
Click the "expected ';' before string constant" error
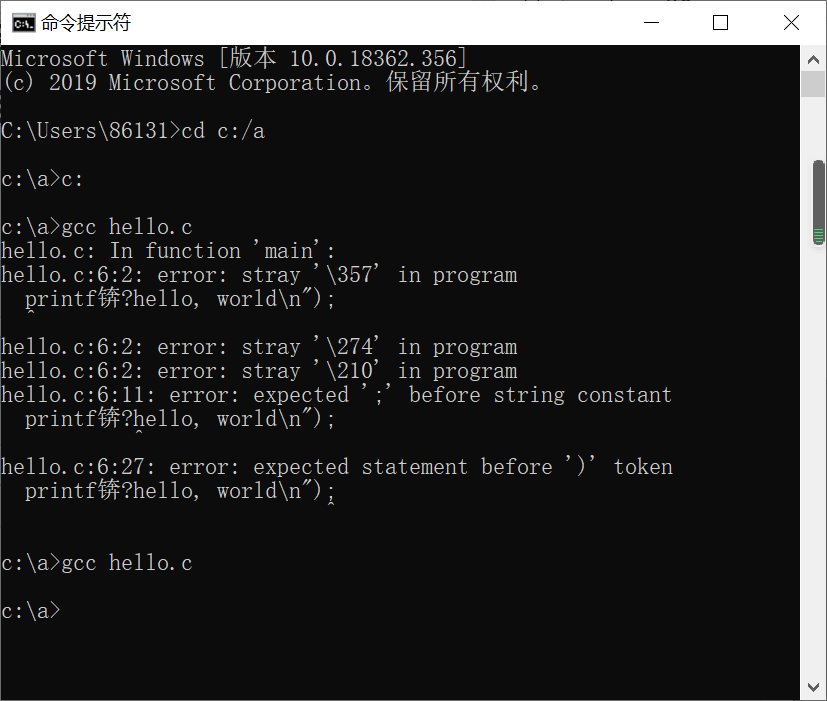(336, 395)
